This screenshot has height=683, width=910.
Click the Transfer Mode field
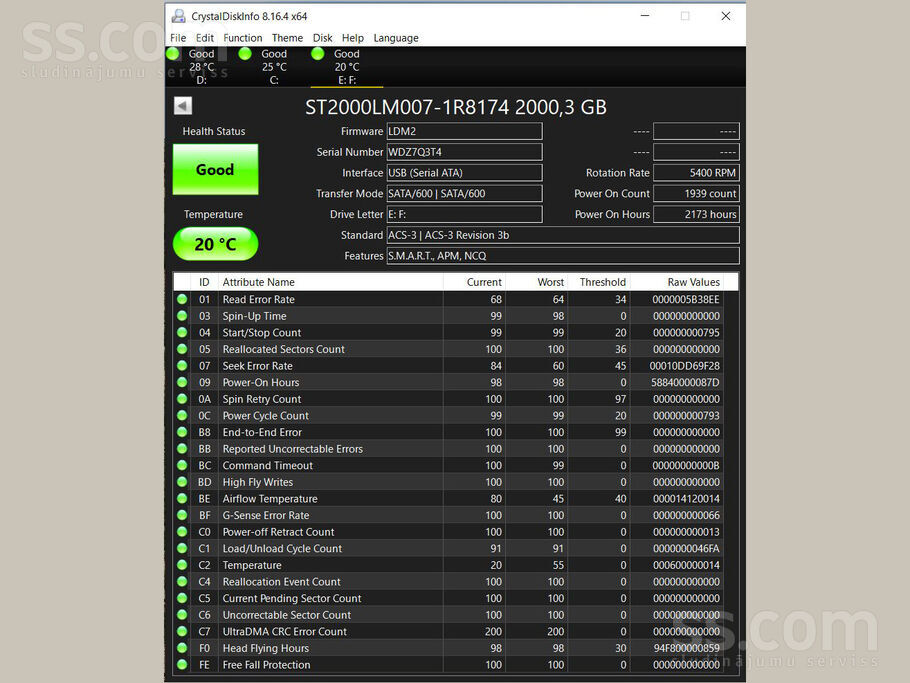coord(464,193)
